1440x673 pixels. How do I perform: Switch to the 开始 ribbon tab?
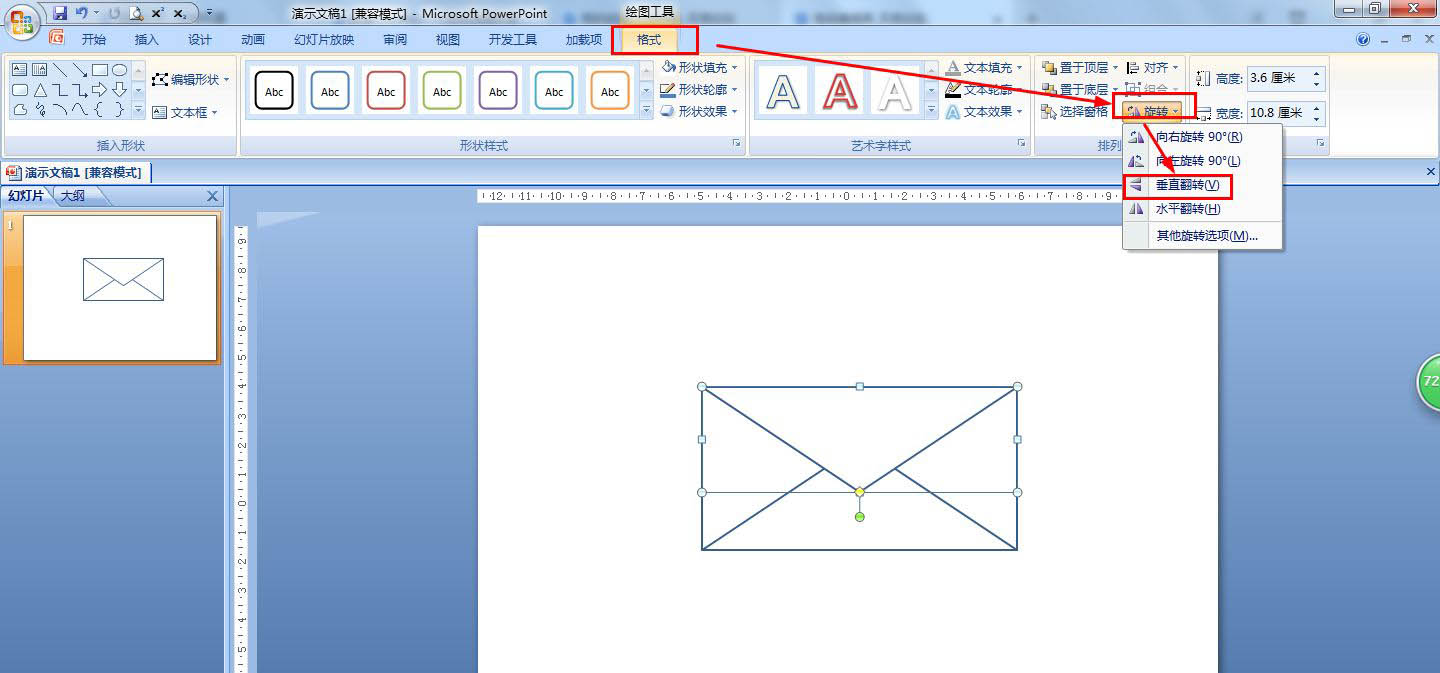click(94, 39)
